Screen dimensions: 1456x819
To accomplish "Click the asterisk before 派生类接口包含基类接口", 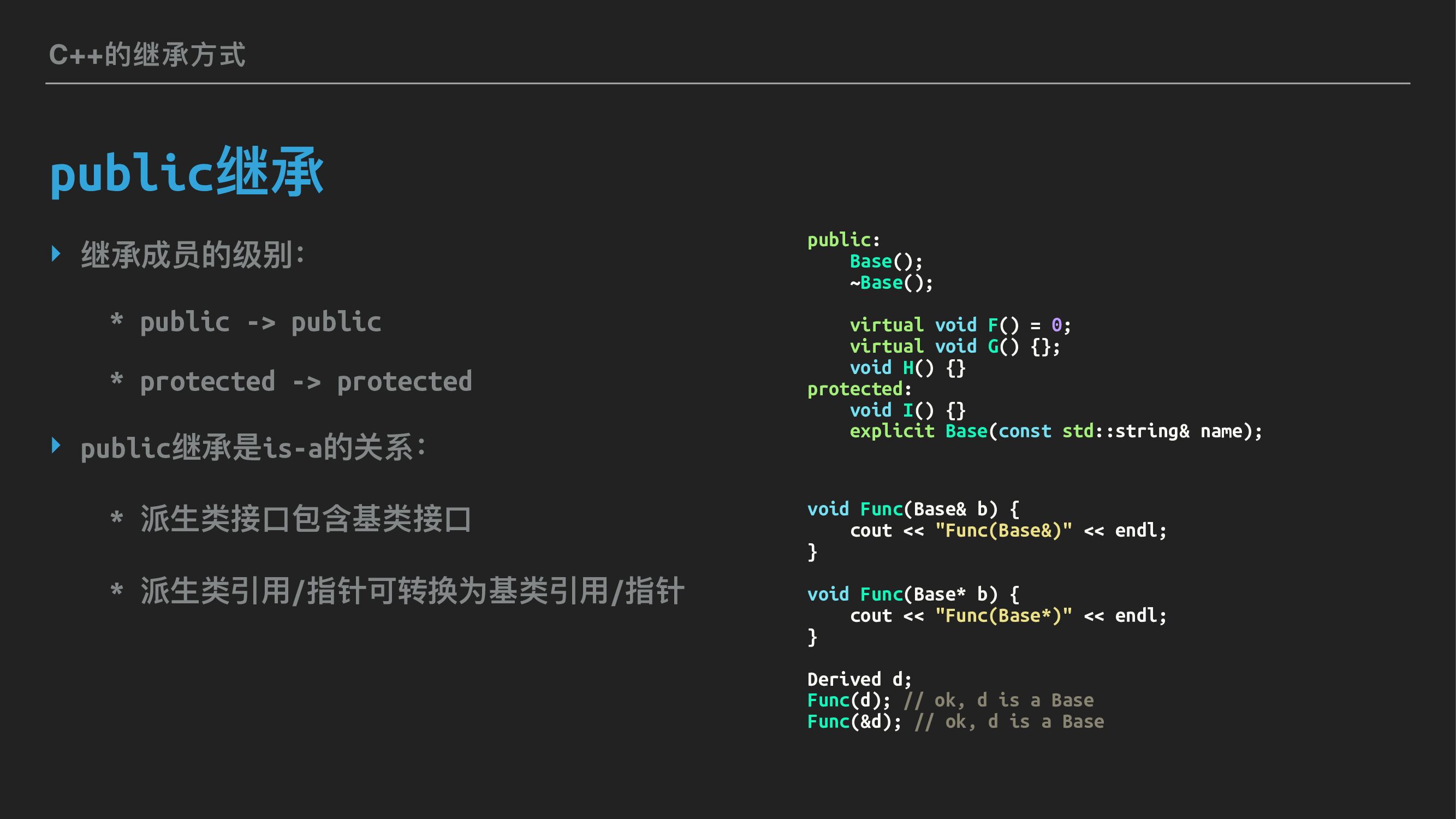I will (116, 518).
